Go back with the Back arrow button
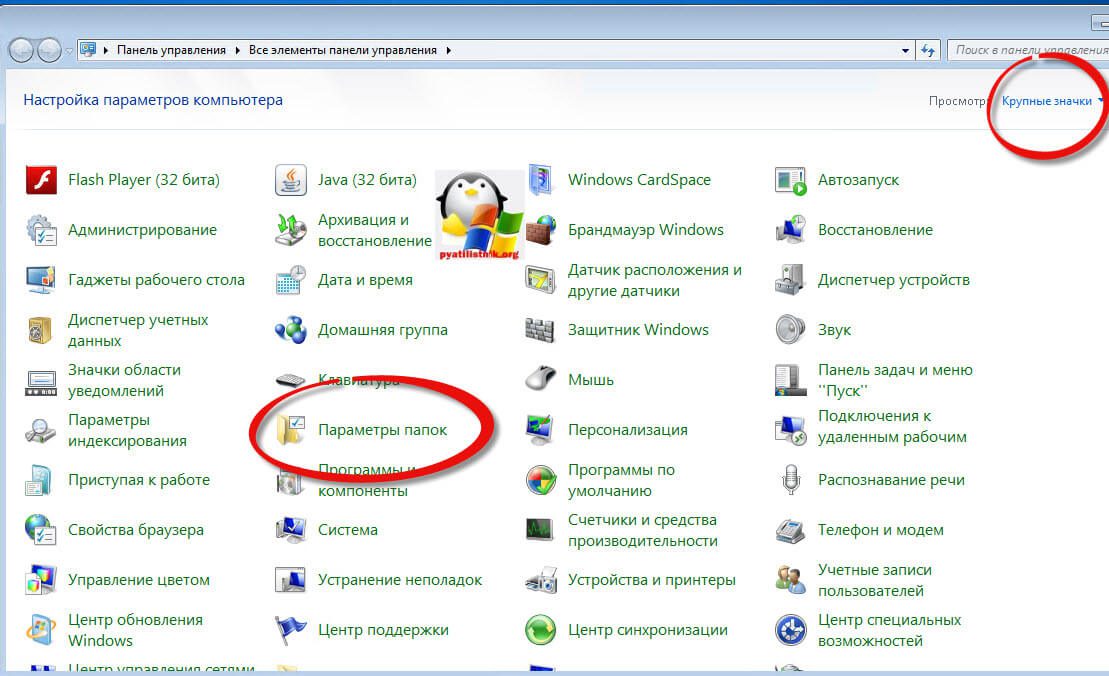 [21, 50]
